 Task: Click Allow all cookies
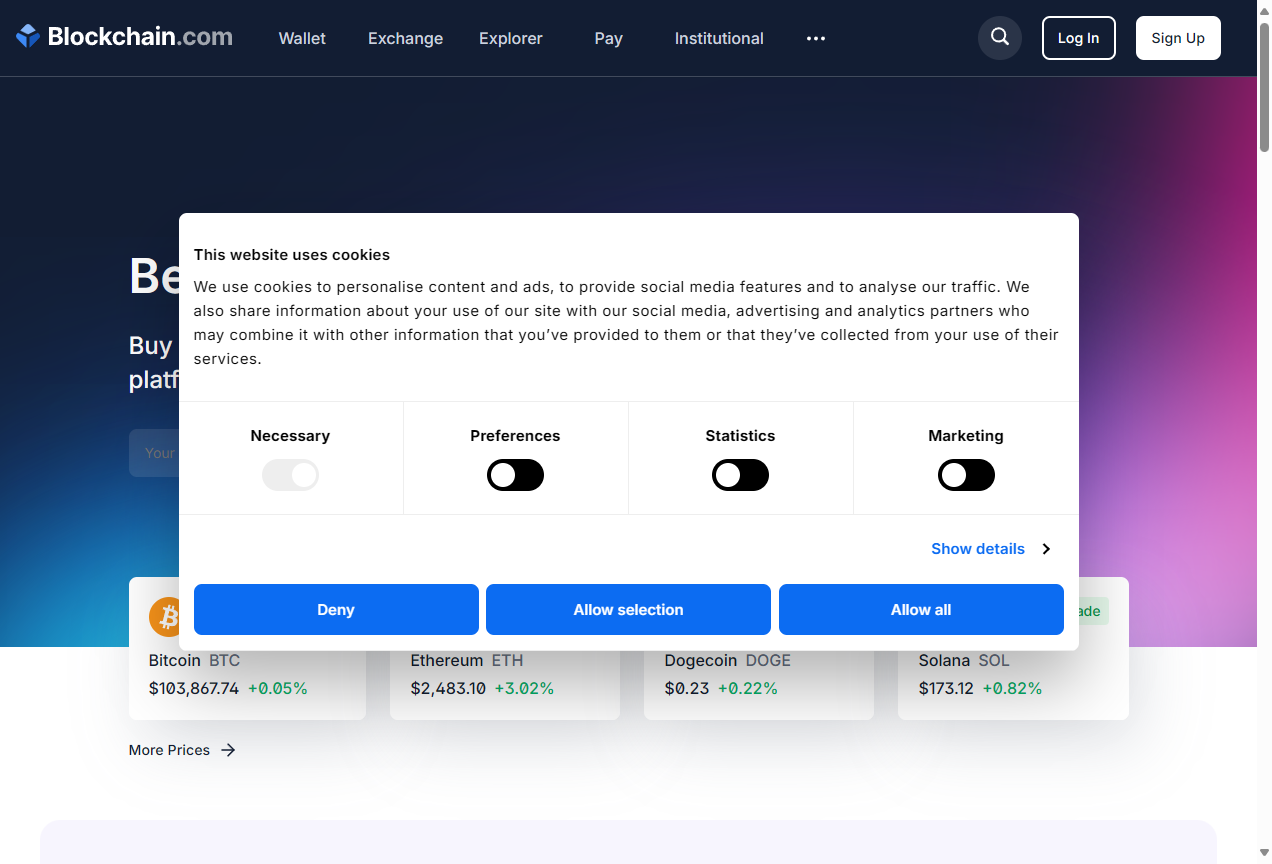(x=920, y=609)
